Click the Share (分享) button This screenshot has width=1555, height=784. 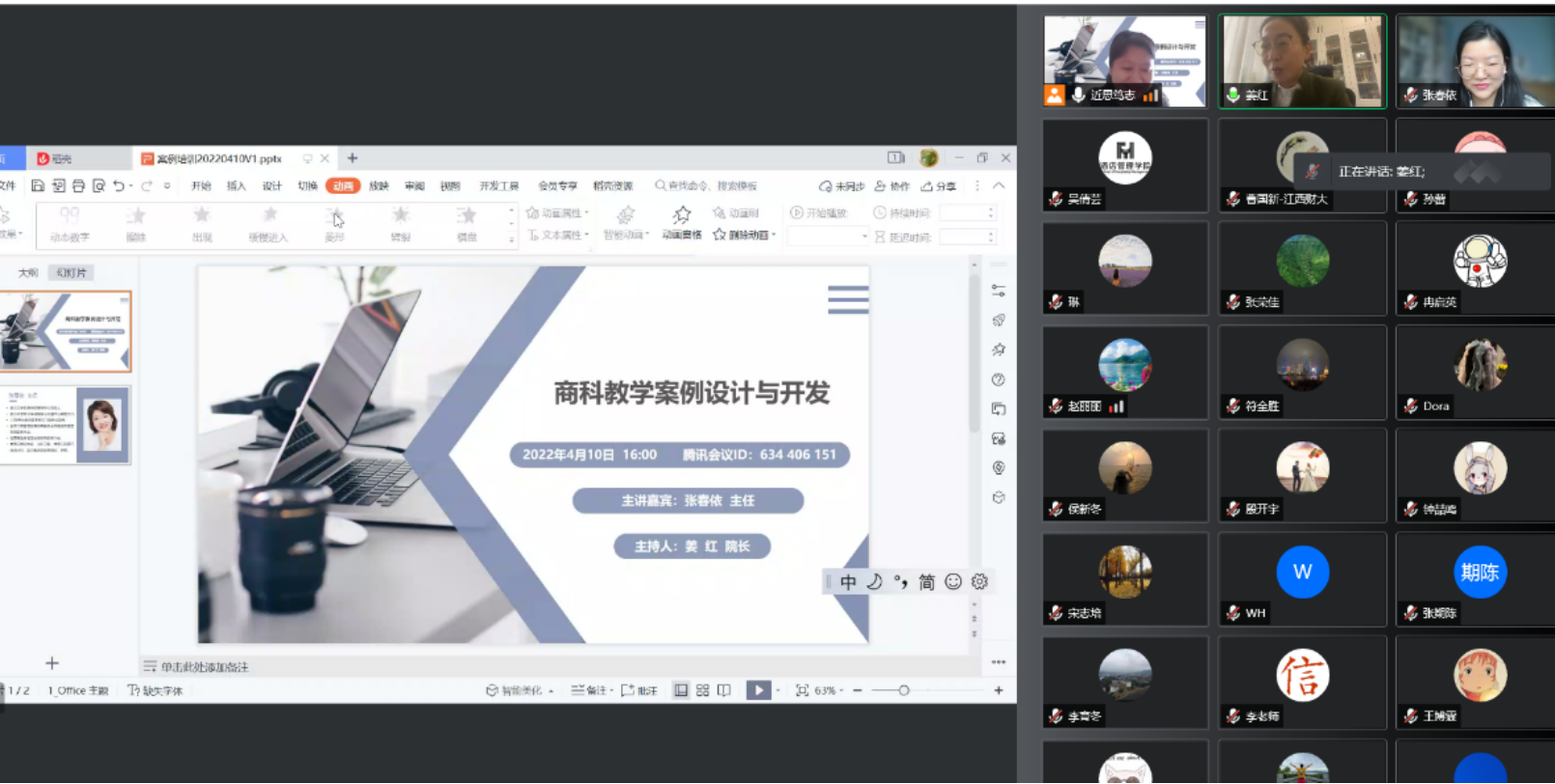coord(939,185)
